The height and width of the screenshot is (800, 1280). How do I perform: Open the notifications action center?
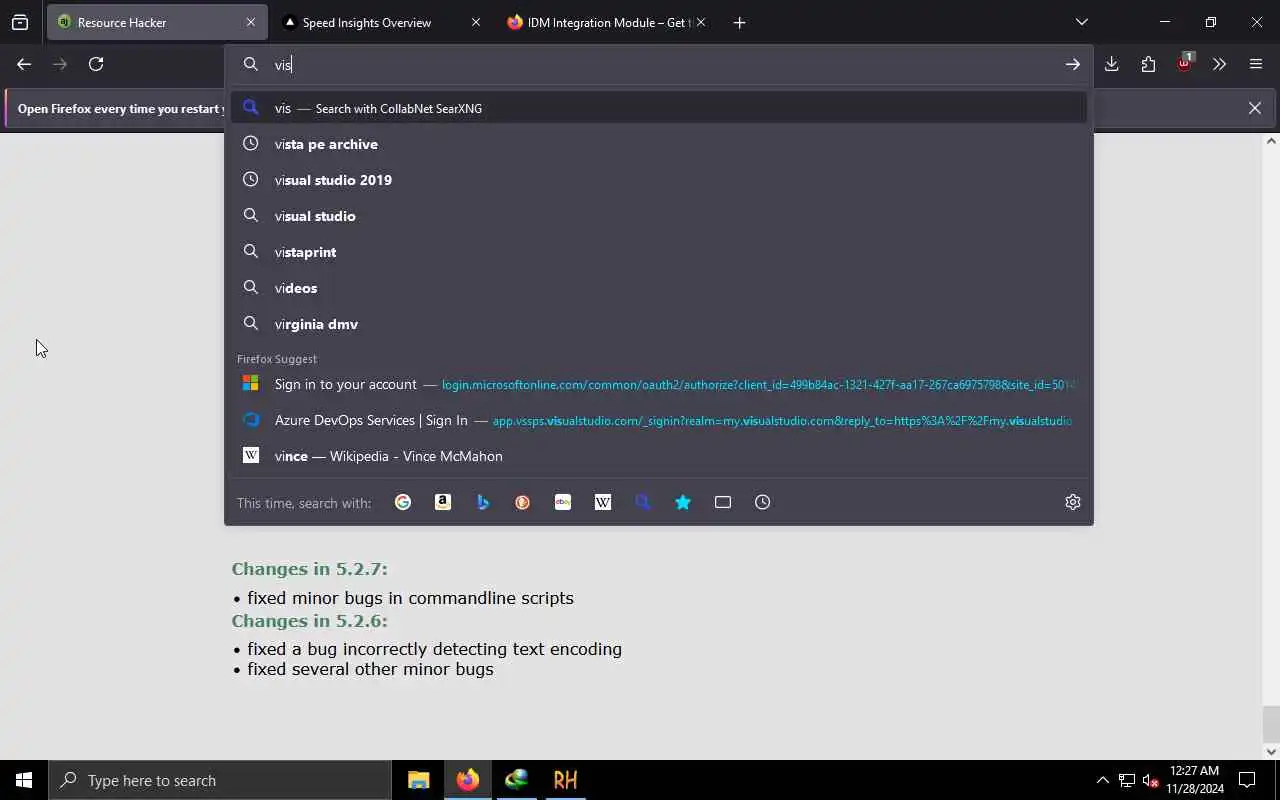pos(1247,780)
